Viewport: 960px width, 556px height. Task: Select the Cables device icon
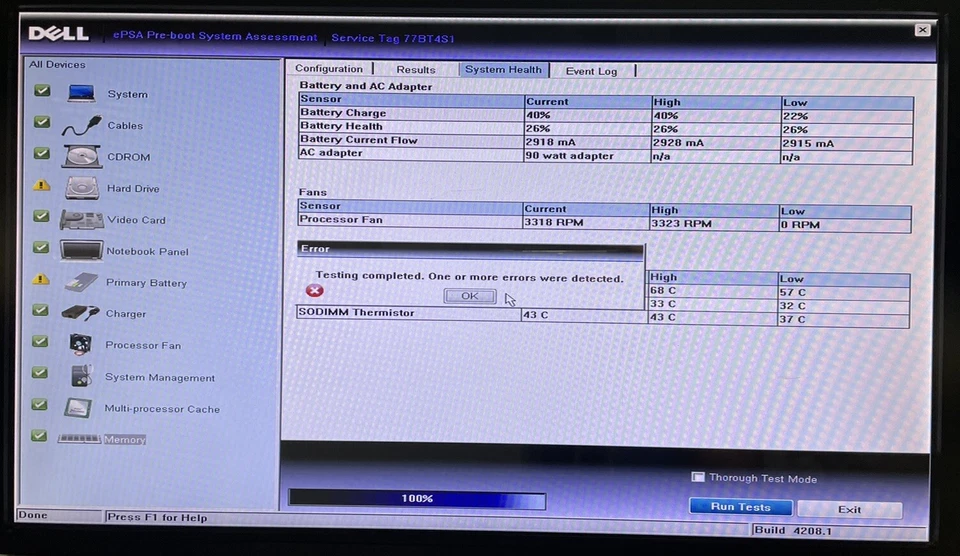[x=81, y=125]
